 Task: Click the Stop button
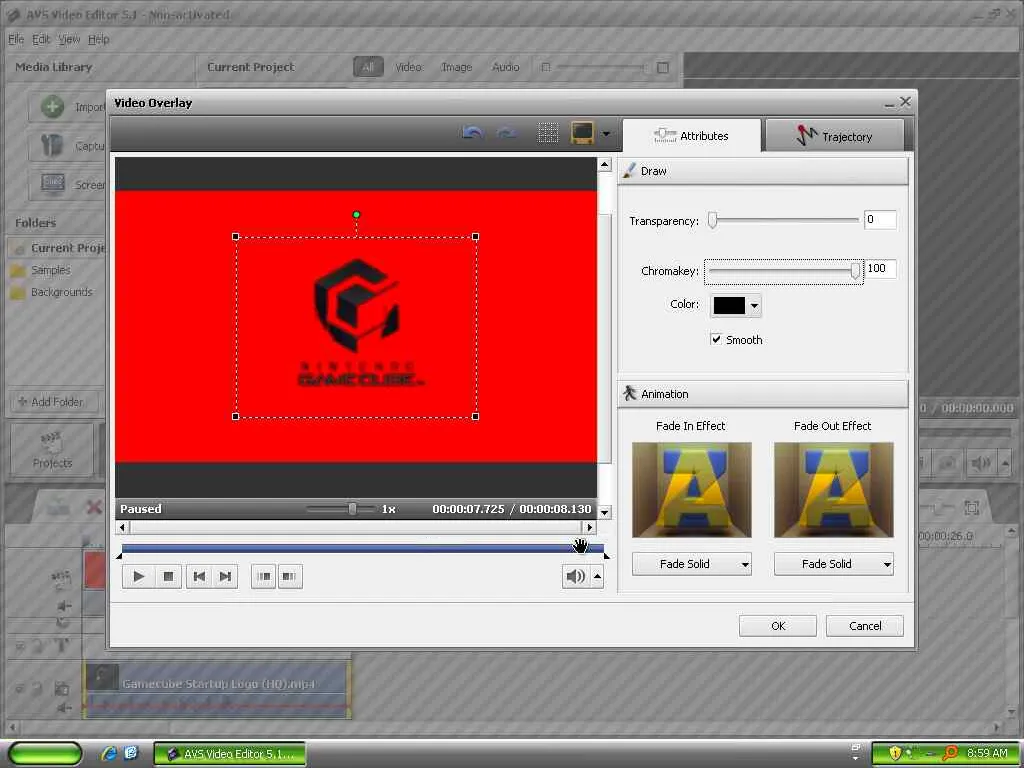[168, 577]
